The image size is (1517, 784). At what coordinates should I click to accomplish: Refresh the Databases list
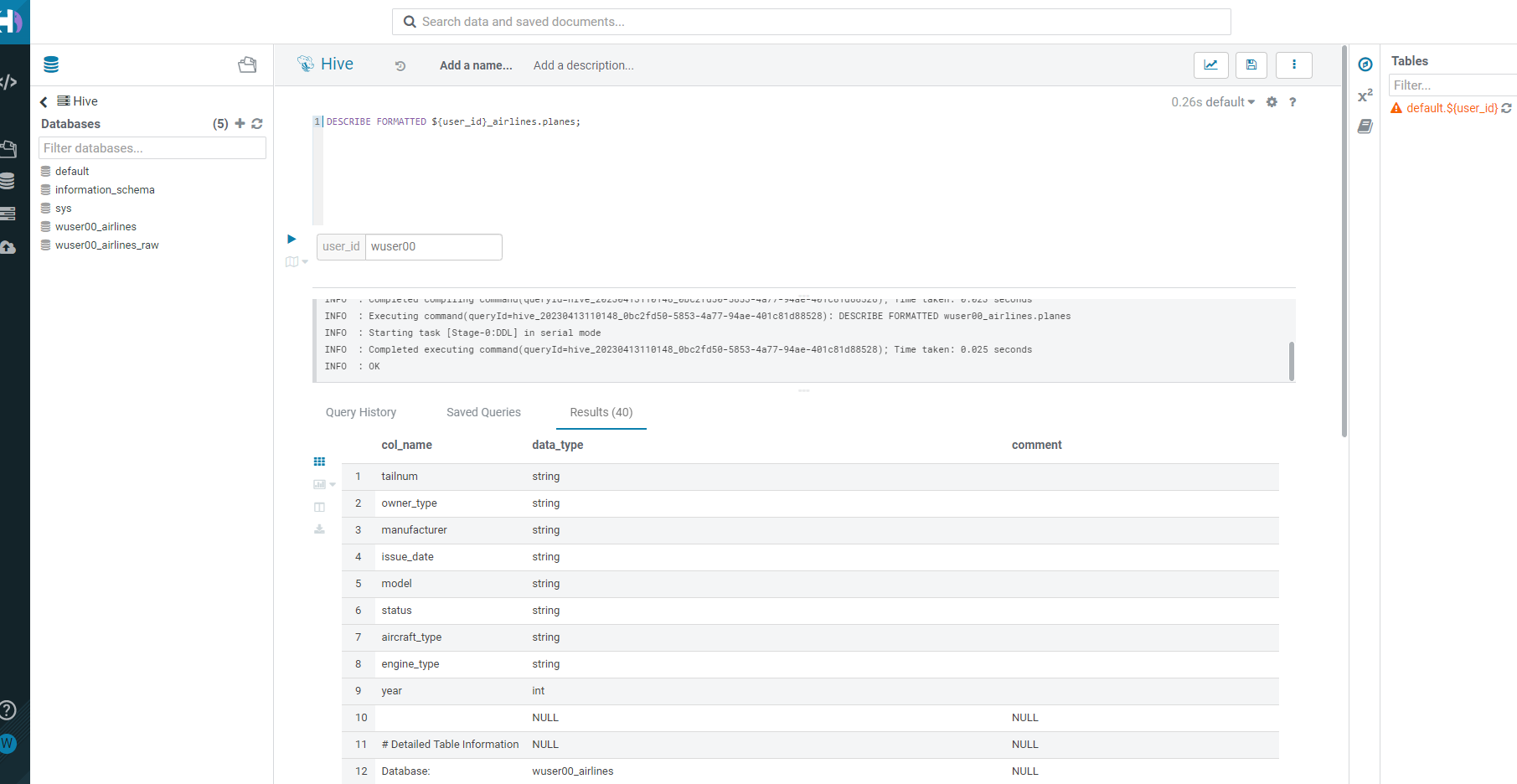point(257,123)
